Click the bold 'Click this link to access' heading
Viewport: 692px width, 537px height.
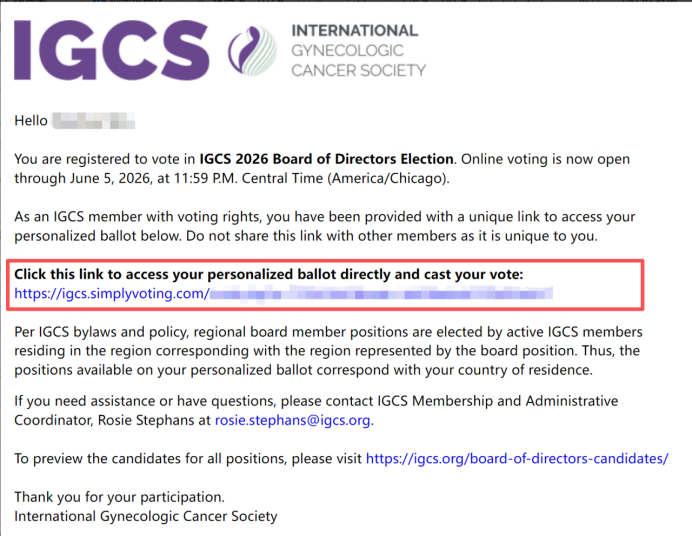coord(268,274)
